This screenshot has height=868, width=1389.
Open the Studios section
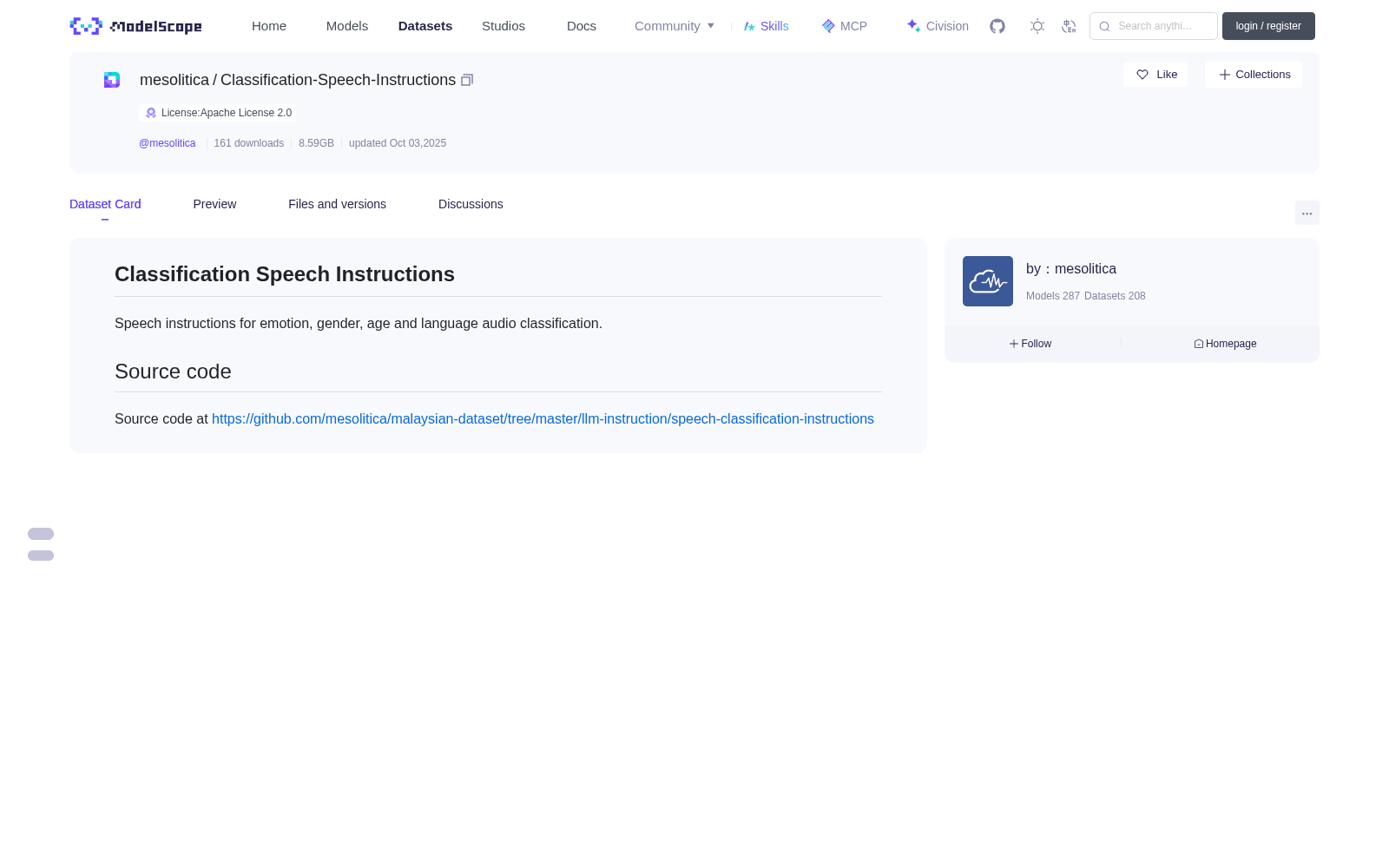pos(504,26)
